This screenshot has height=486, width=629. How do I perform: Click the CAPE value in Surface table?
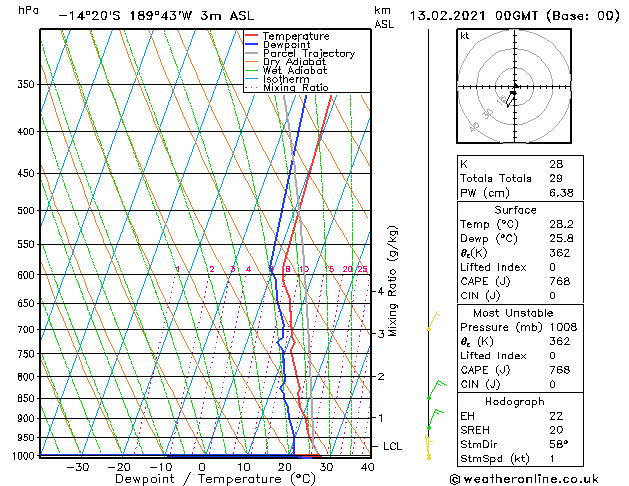click(560, 281)
